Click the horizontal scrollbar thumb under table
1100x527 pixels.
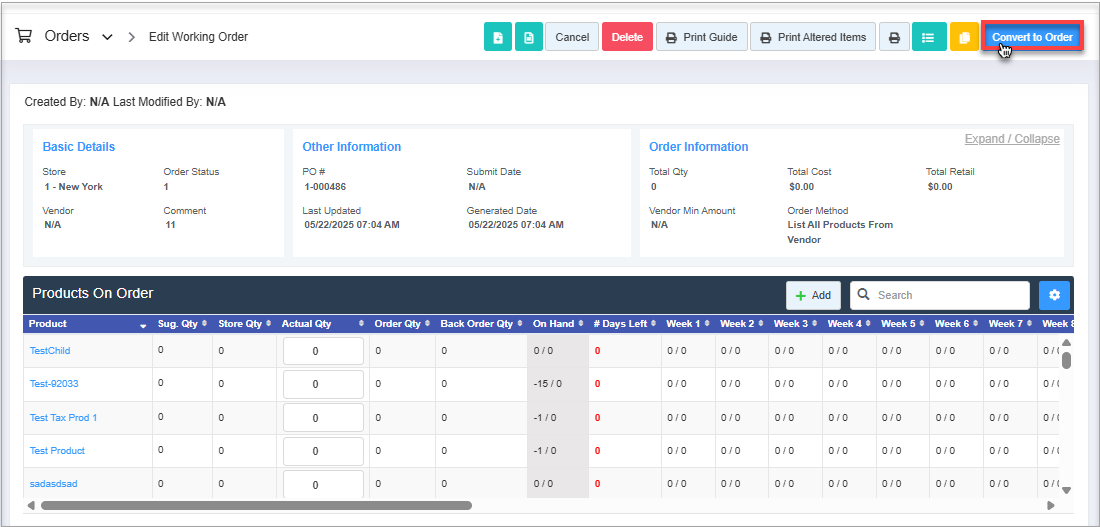tap(256, 505)
